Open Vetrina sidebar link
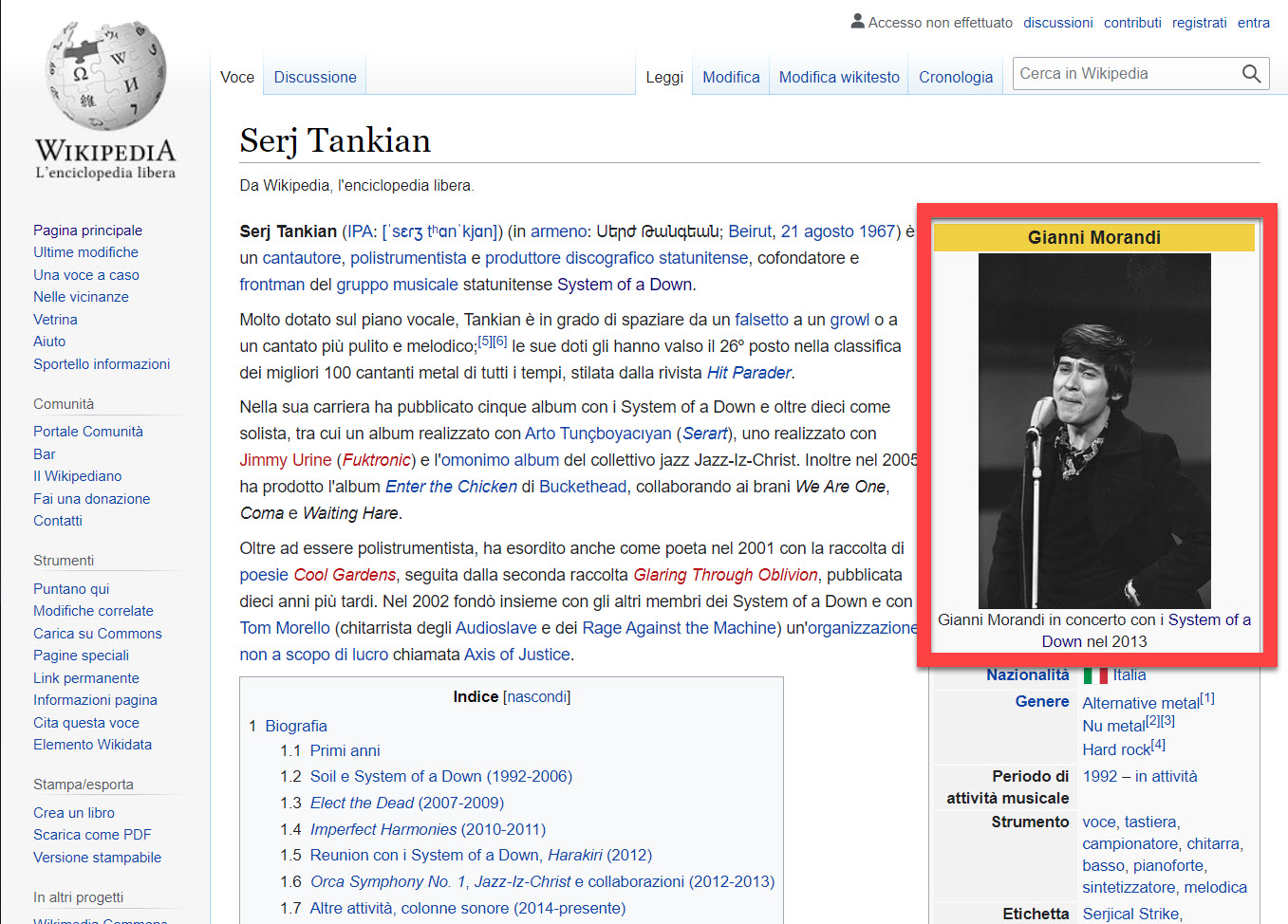1288x924 pixels. click(x=55, y=320)
